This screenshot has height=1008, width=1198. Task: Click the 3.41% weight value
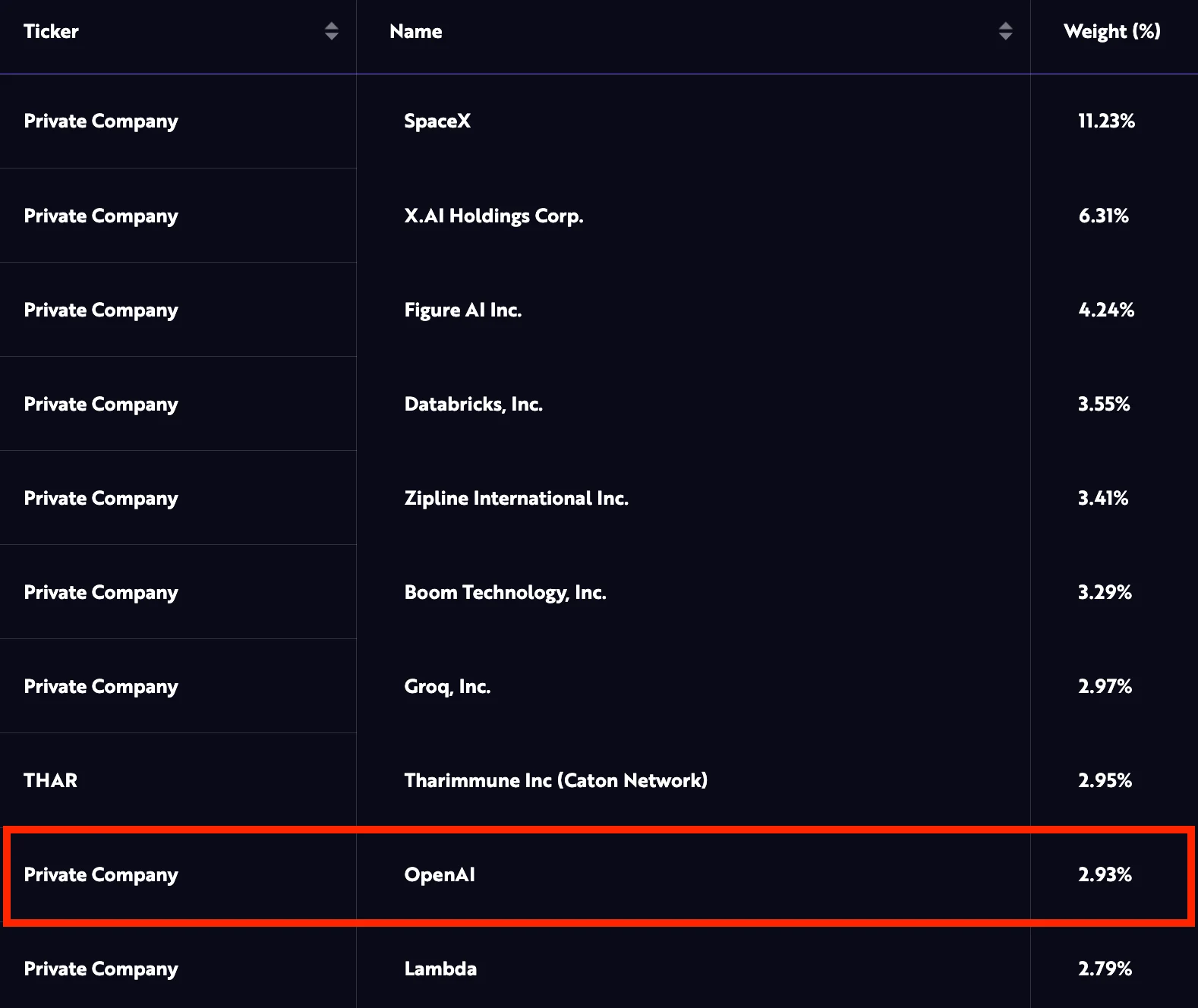tap(1104, 498)
